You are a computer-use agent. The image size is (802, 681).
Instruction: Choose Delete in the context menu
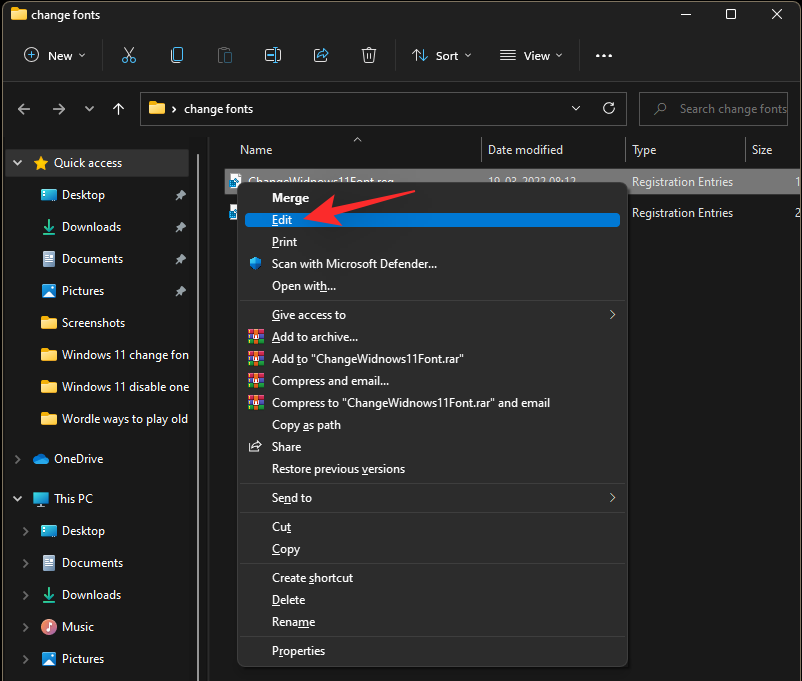pos(432,600)
